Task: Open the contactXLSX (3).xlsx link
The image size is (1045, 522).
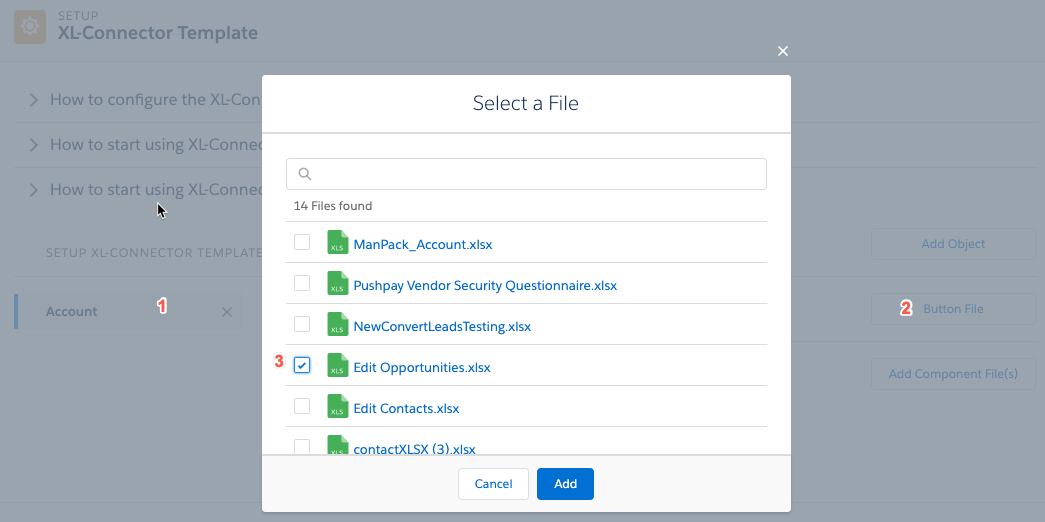Action: [414, 449]
